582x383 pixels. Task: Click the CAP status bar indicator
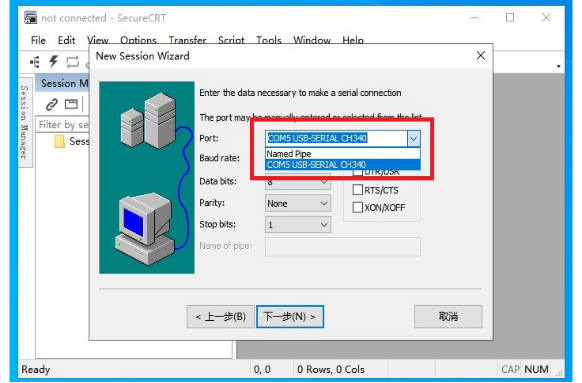[510, 369]
